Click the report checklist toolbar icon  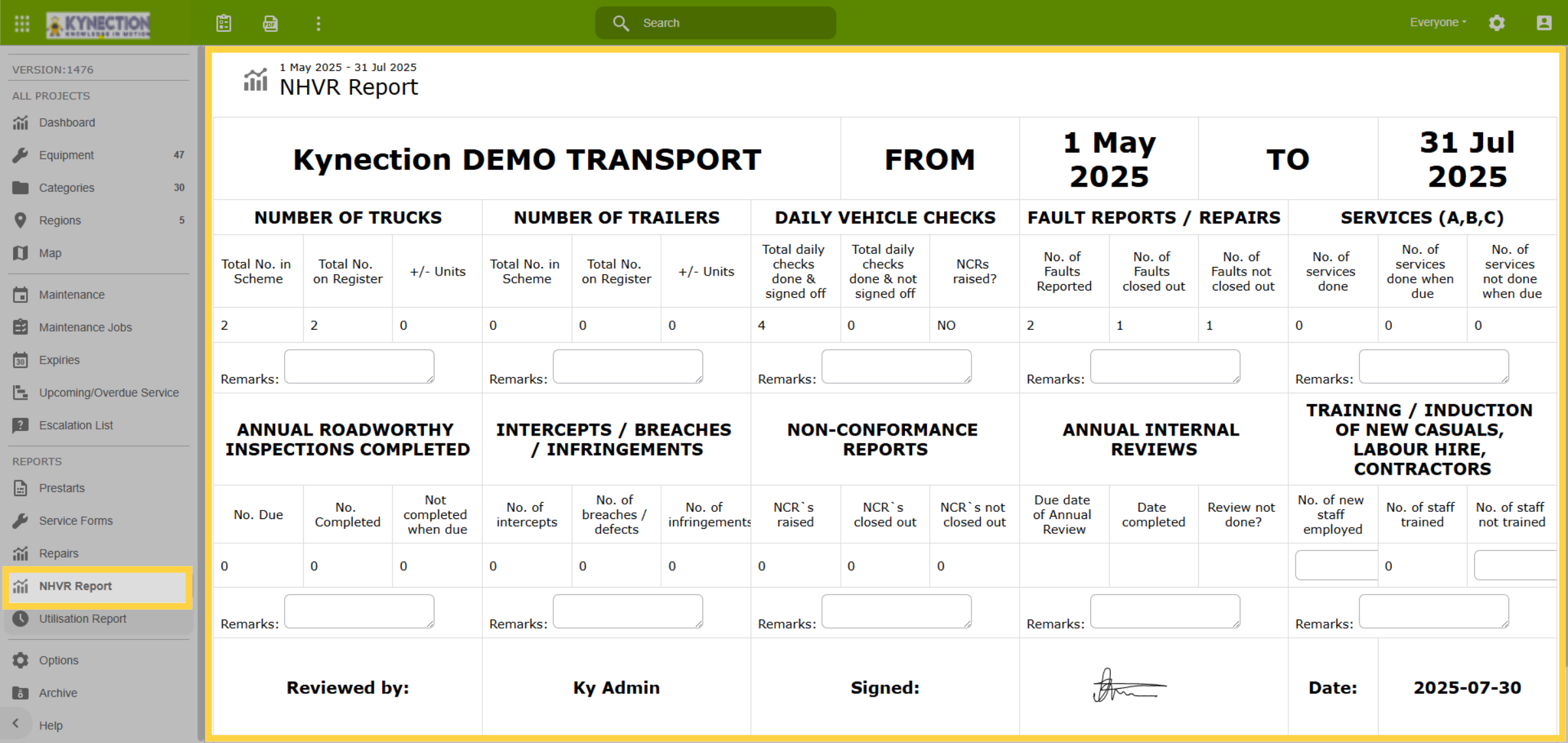click(x=224, y=24)
